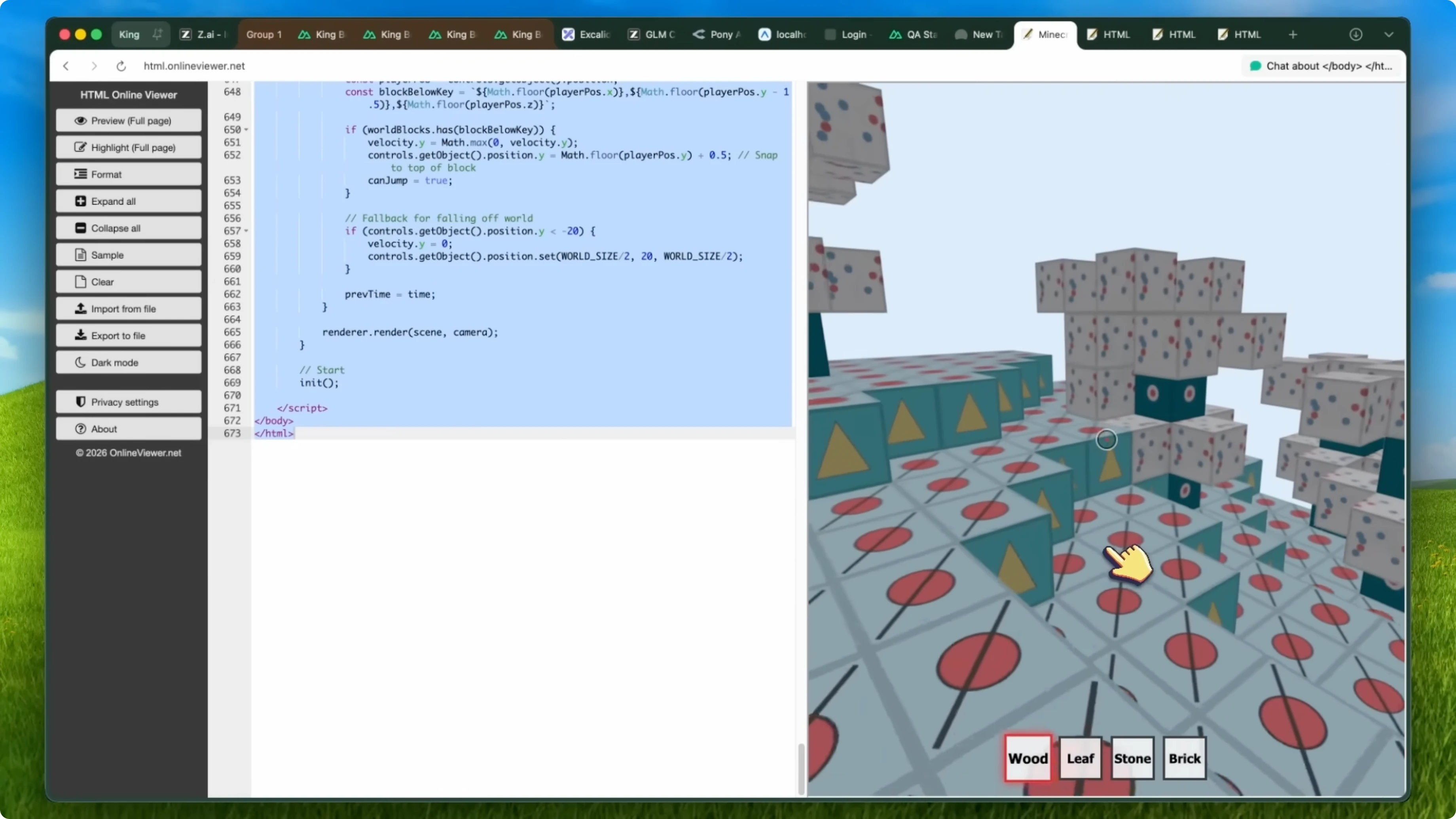The image size is (1456, 819).
Task: Select the Format tool in the sidebar
Action: tap(128, 174)
